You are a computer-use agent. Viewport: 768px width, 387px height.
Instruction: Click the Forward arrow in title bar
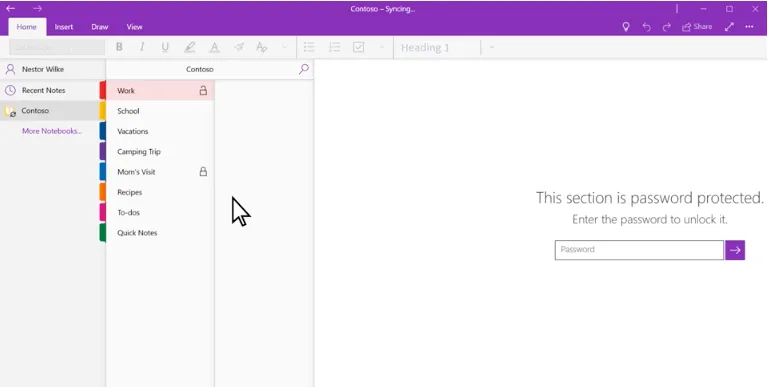37,8
